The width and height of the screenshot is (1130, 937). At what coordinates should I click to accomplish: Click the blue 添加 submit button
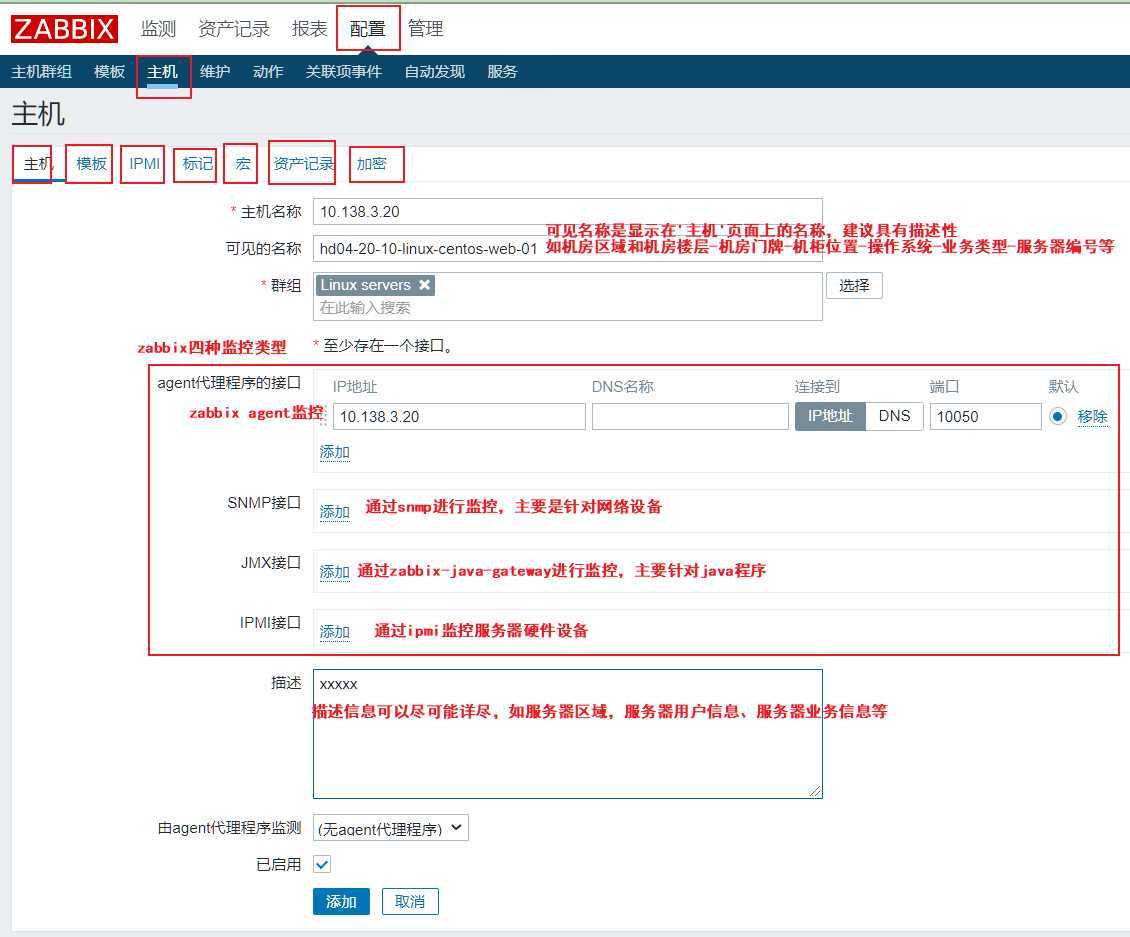tap(341, 901)
